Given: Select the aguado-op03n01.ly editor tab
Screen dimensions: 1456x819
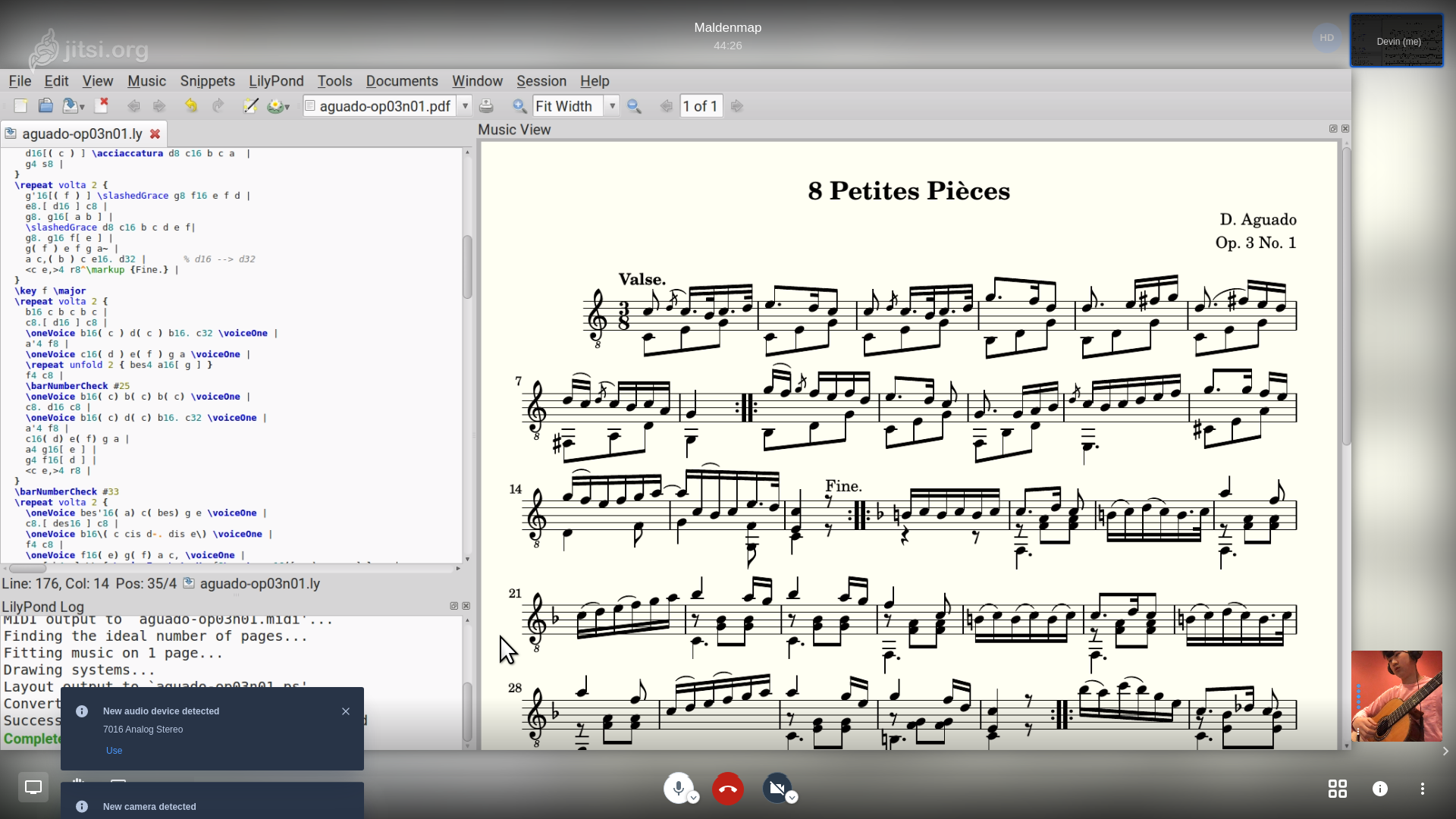Looking at the screenshot, I should 82,133.
